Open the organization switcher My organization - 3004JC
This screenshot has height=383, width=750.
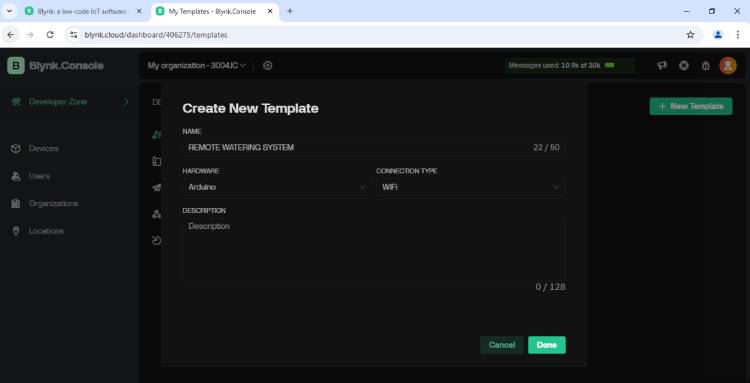[197, 66]
